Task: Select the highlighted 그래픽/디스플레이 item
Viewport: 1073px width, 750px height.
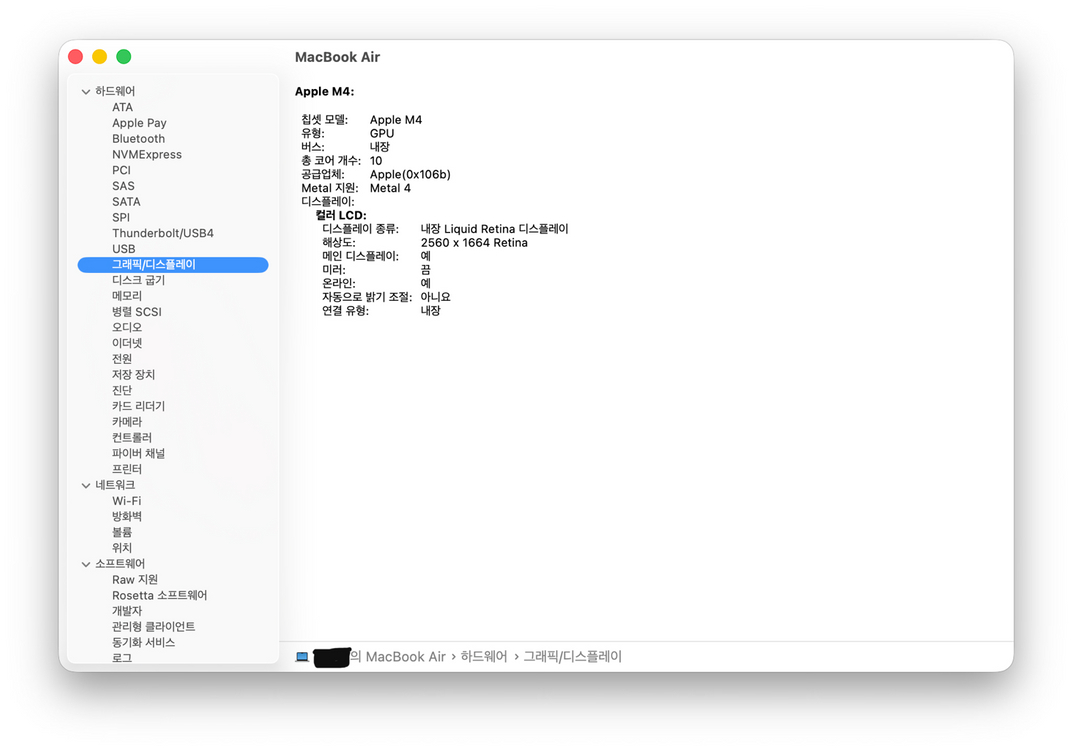Action: tap(173, 265)
